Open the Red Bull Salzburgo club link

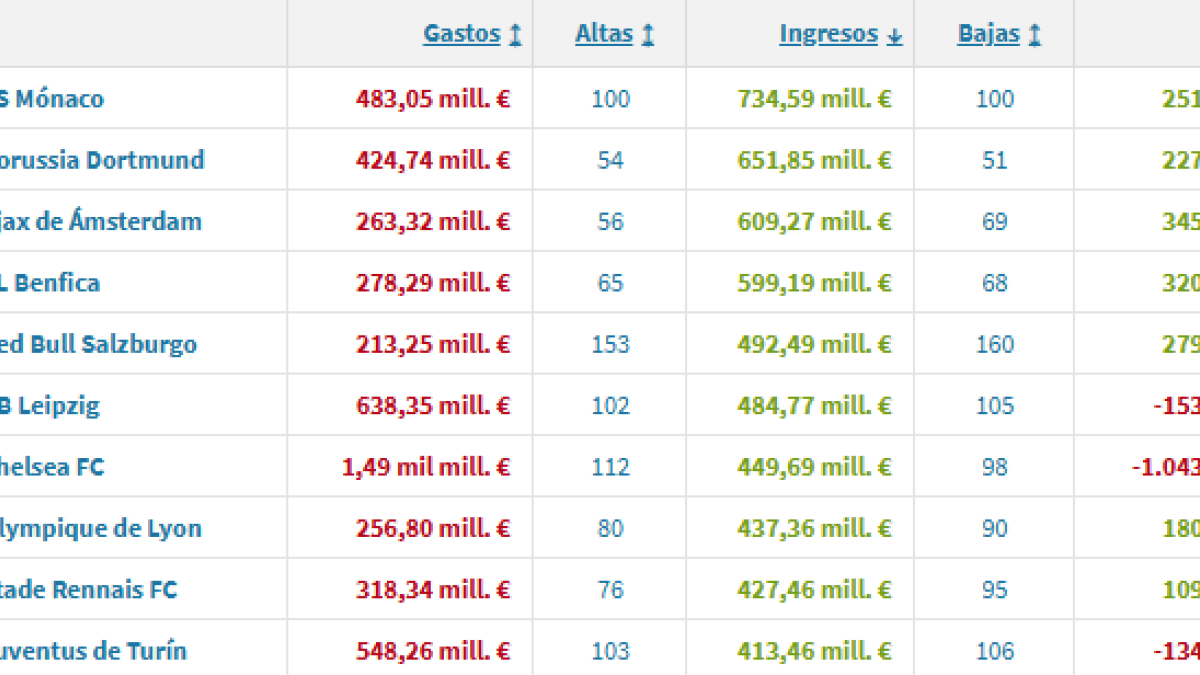[99, 344]
